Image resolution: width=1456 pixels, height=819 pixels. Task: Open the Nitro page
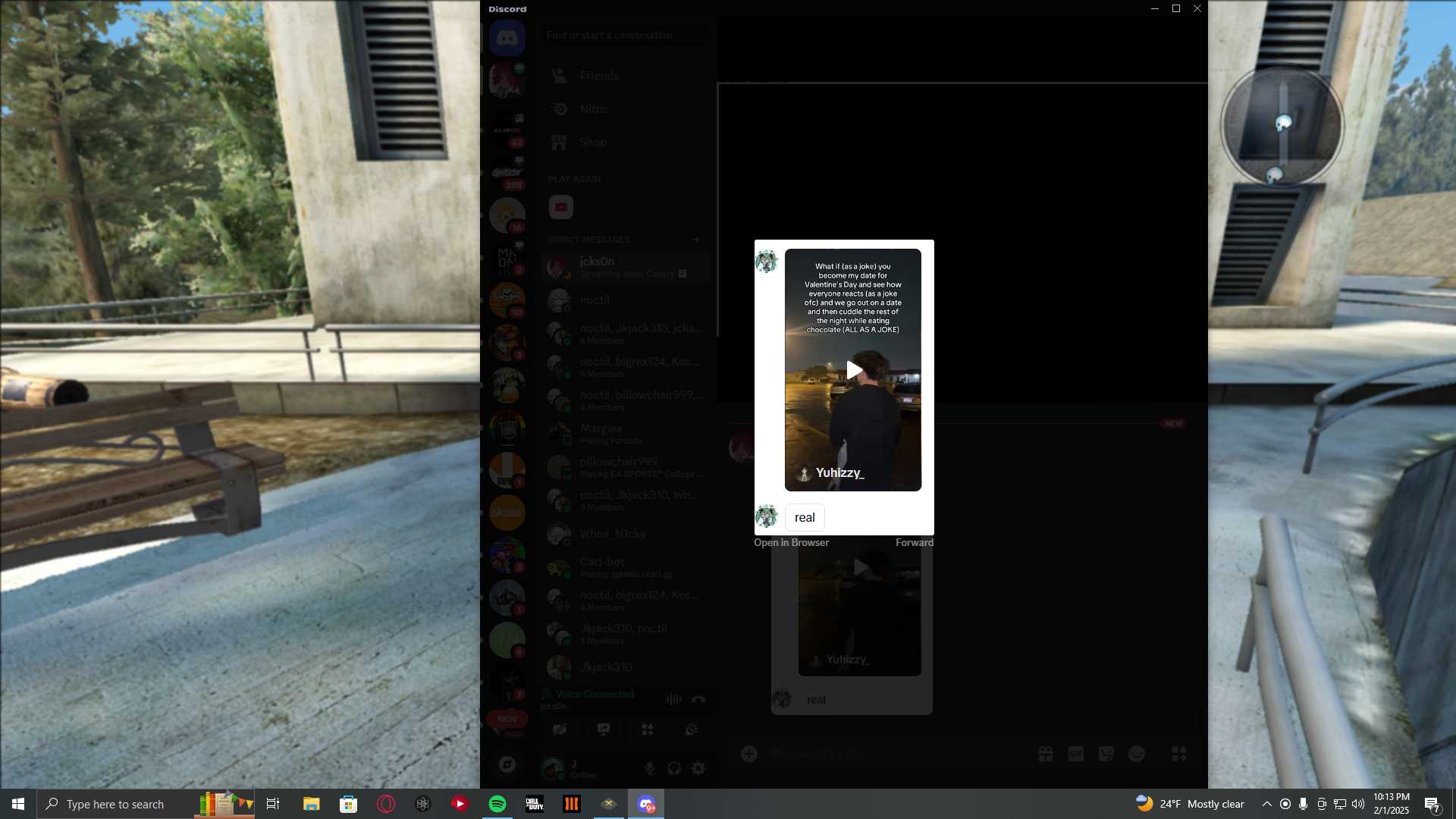click(x=593, y=109)
